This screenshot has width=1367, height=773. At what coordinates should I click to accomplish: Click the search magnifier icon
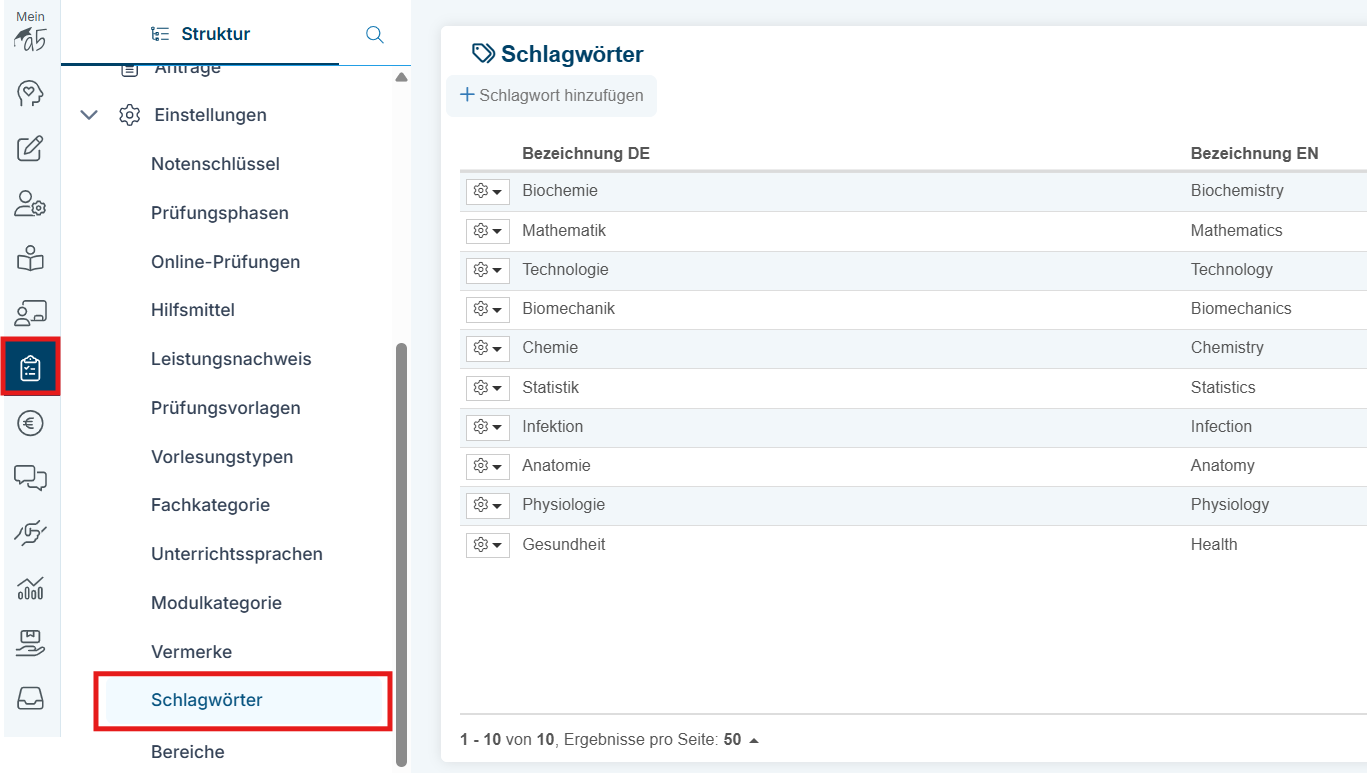pyautogui.click(x=375, y=35)
